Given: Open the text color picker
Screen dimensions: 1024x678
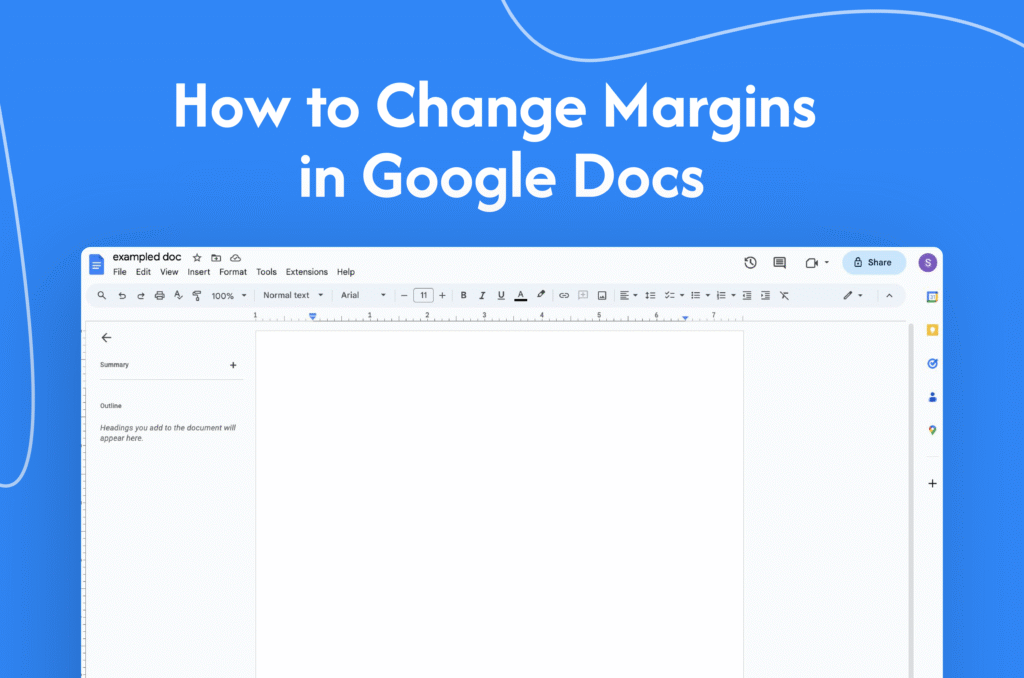Looking at the screenshot, I should [521, 295].
